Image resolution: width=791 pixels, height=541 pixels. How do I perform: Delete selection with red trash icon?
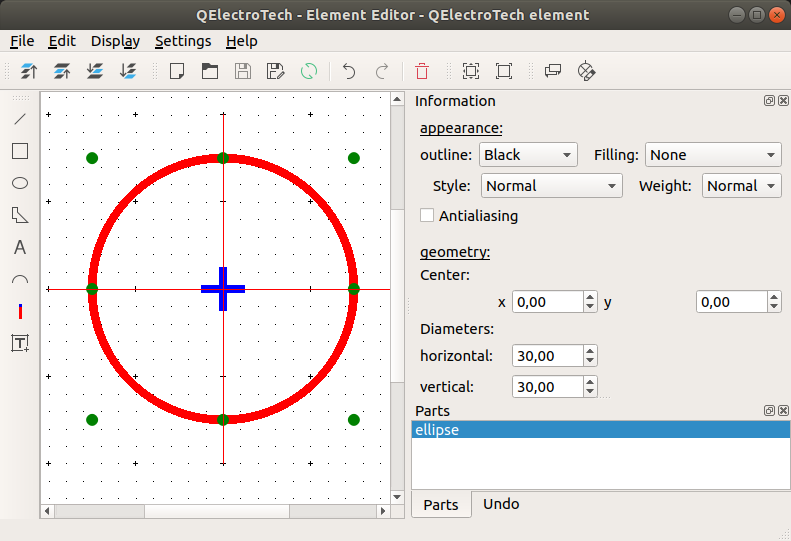(422, 71)
